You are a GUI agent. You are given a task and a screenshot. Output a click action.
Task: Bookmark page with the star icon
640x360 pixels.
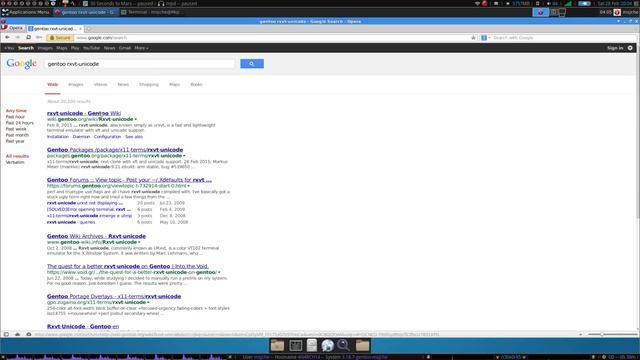(x=473, y=38)
